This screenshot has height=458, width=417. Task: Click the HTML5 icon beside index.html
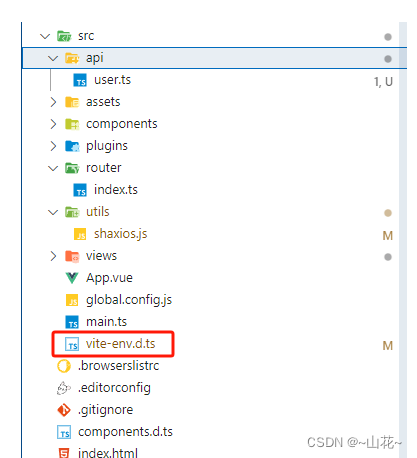[64, 453]
